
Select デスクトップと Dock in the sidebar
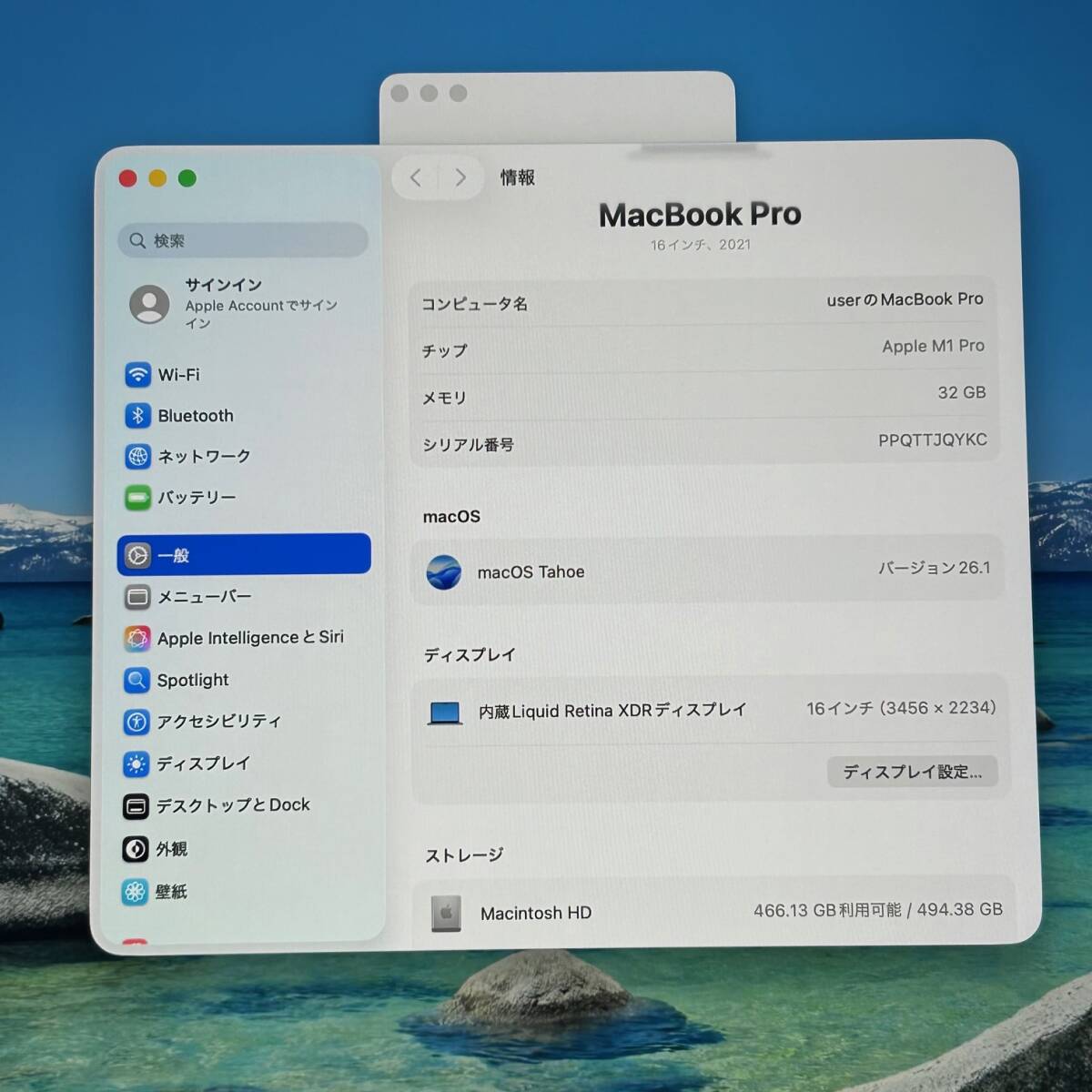[x=244, y=806]
